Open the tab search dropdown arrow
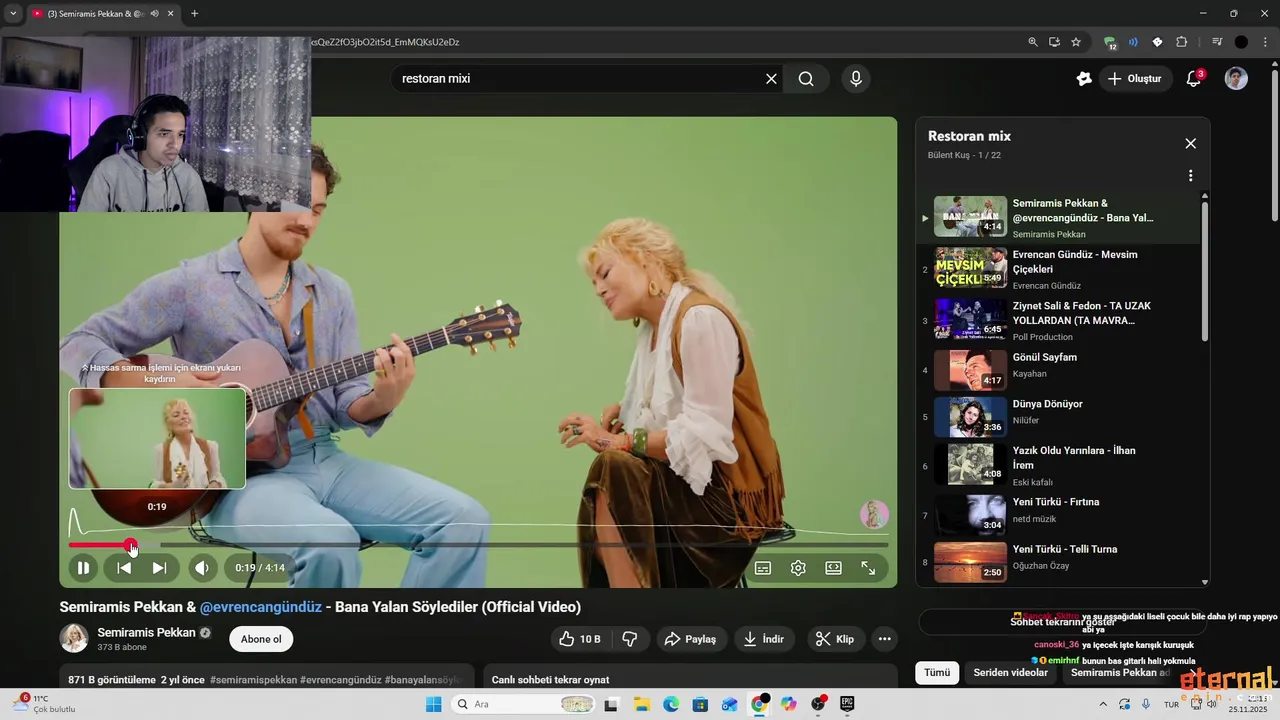This screenshot has height=720, width=1280. coord(13,13)
